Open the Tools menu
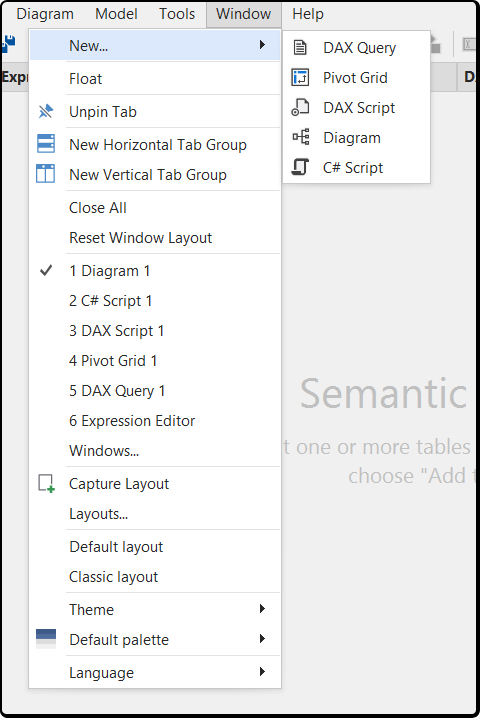The width and height of the screenshot is (480, 718). coord(177,14)
